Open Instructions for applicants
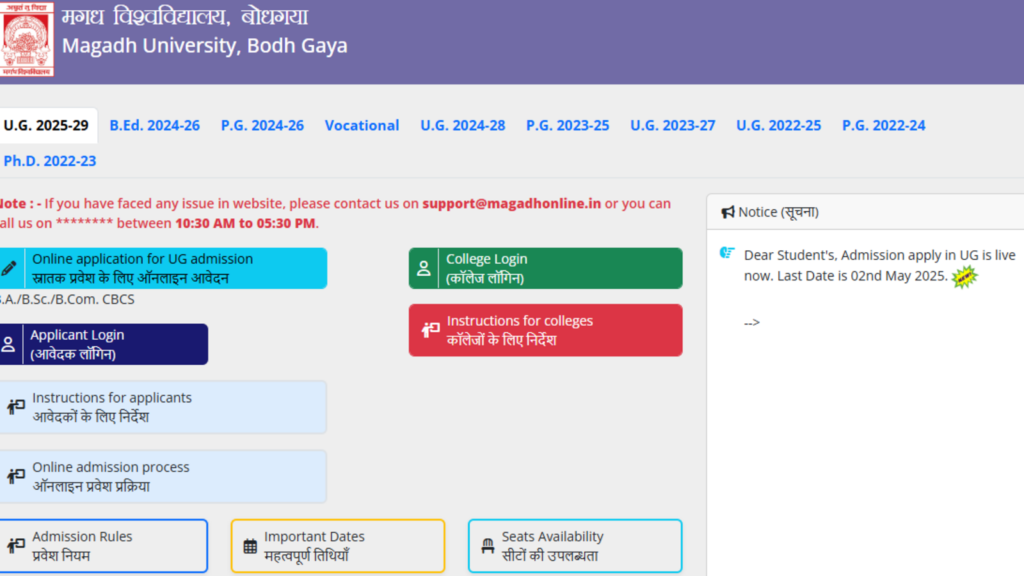 coord(163,407)
